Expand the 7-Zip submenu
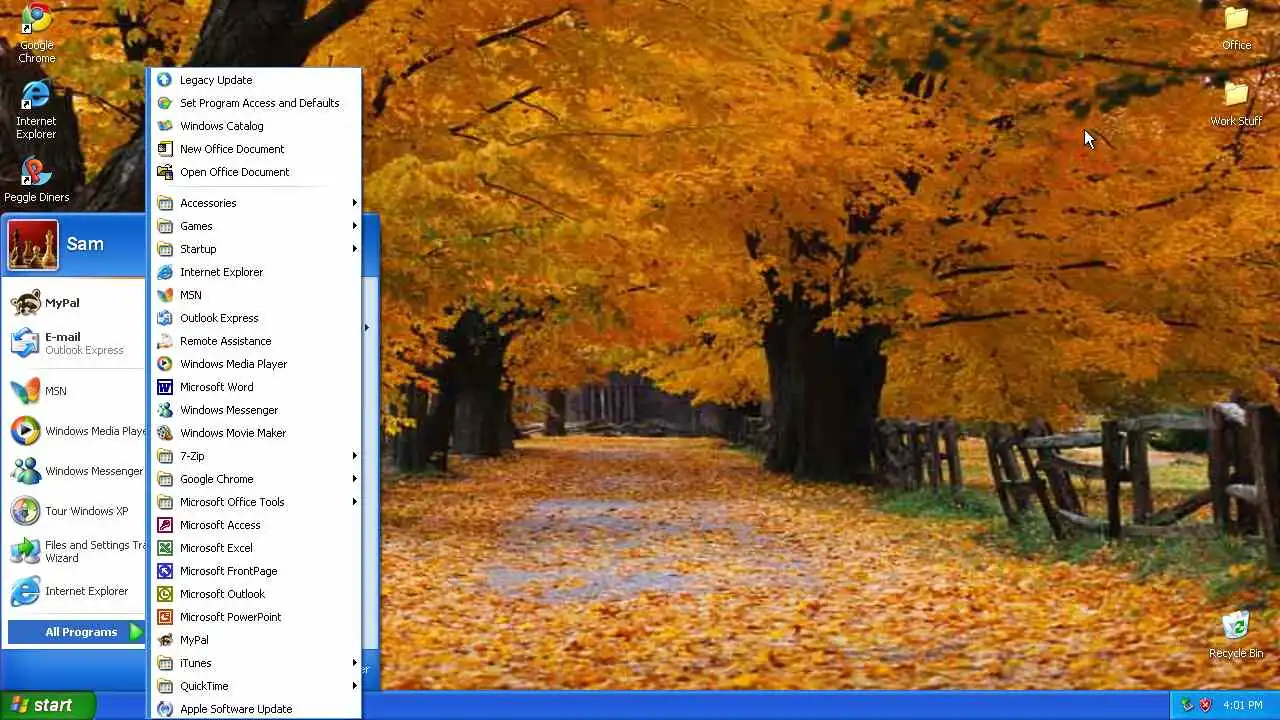The image size is (1280, 720). coord(255,456)
